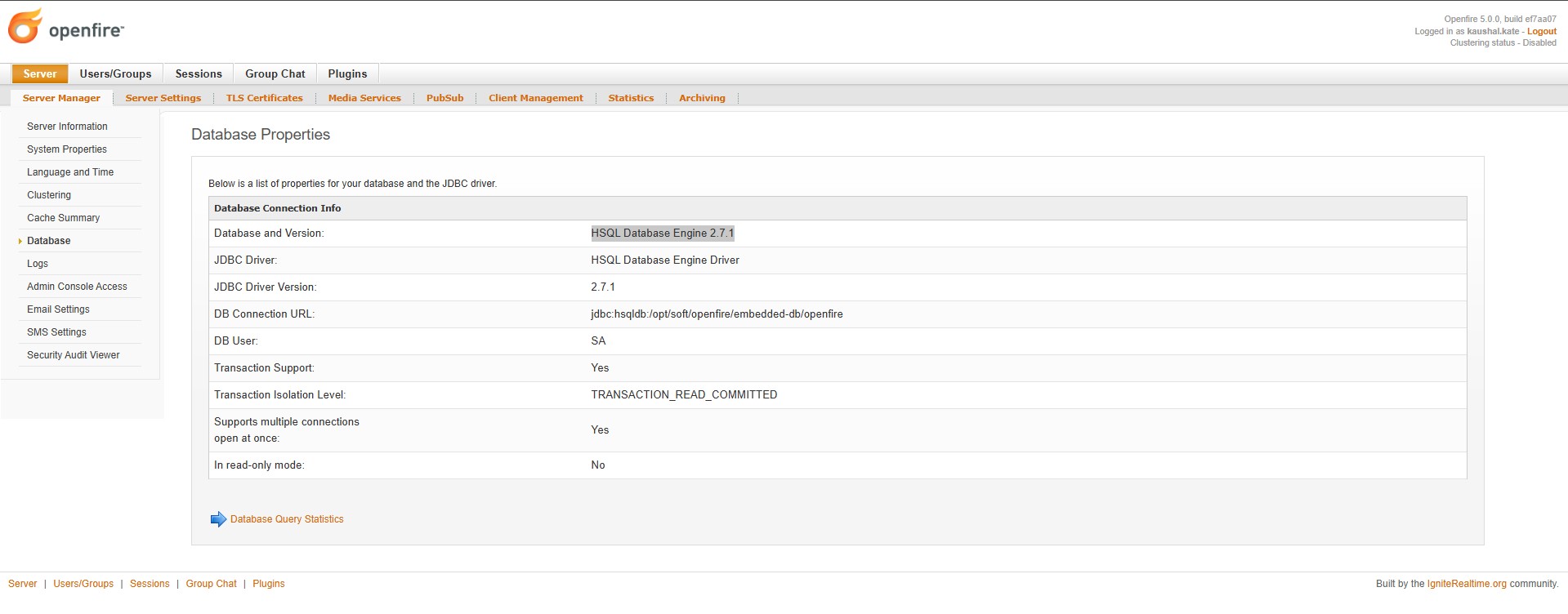The height and width of the screenshot is (614, 1568).
Task: Open Client Management subtab
Action: pos(536,98)
